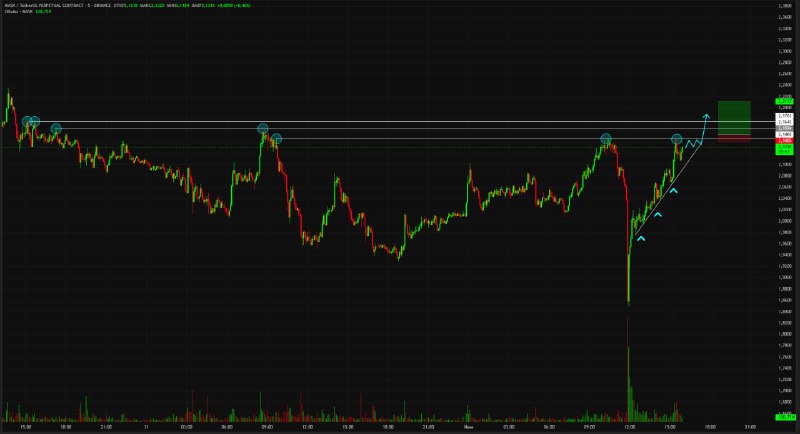Select the rising diagonal trendline under recent candles
Image resolution: width=800 pixels, height=434 pixels.
[668, 189]
